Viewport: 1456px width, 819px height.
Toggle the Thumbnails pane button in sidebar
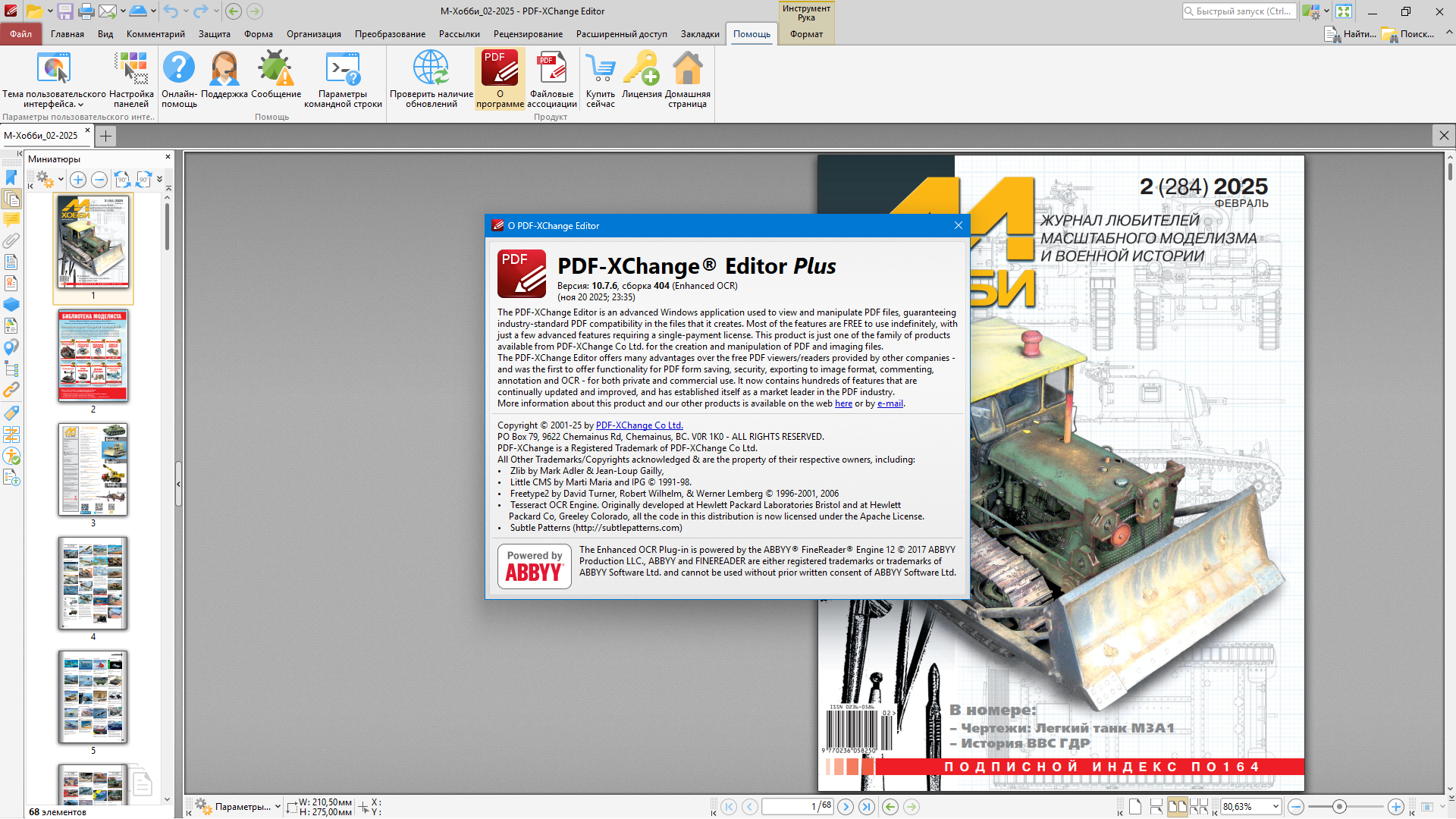(x=11, y=199)
